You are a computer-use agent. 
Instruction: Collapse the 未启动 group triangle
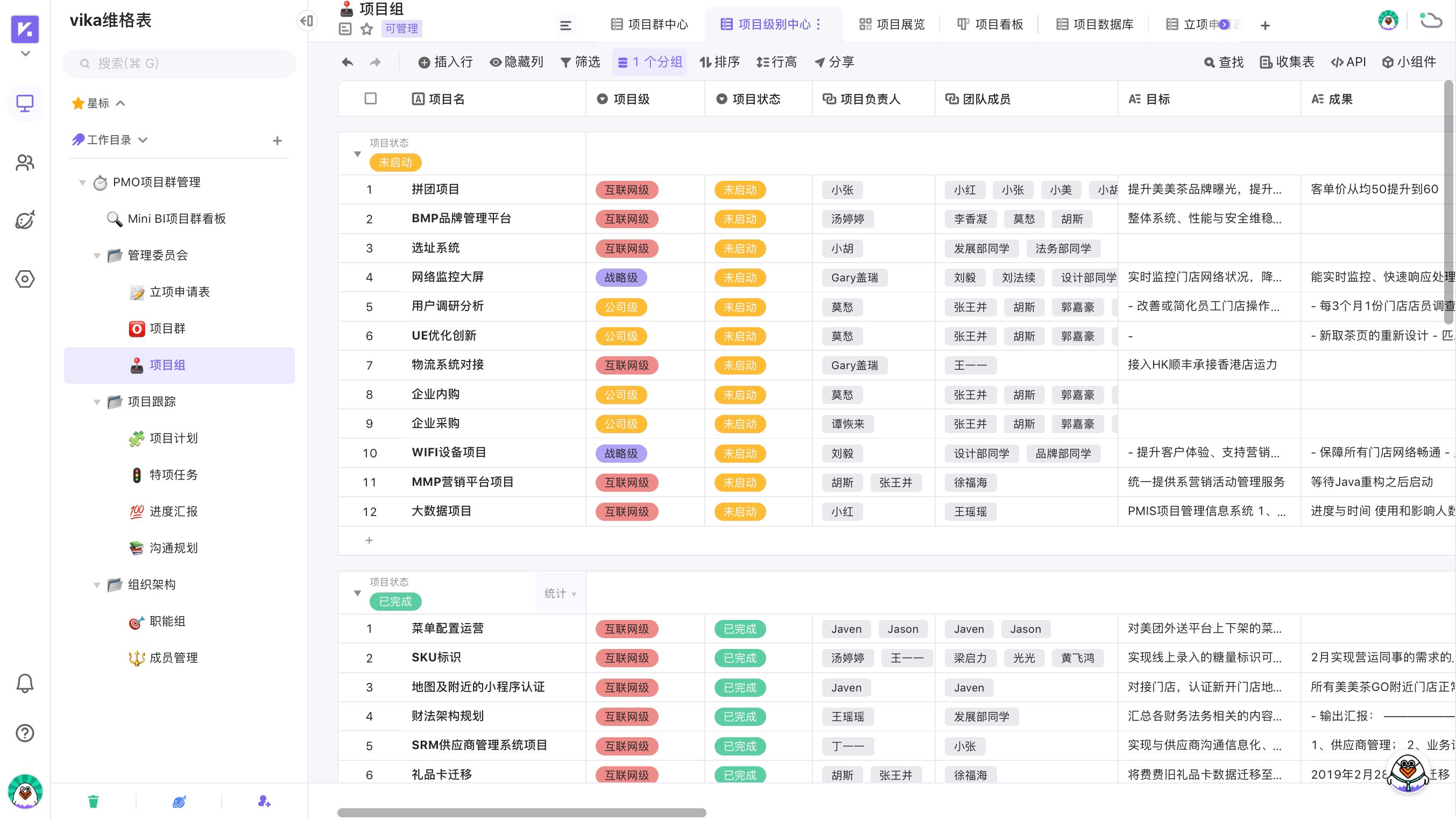point(357,153)
